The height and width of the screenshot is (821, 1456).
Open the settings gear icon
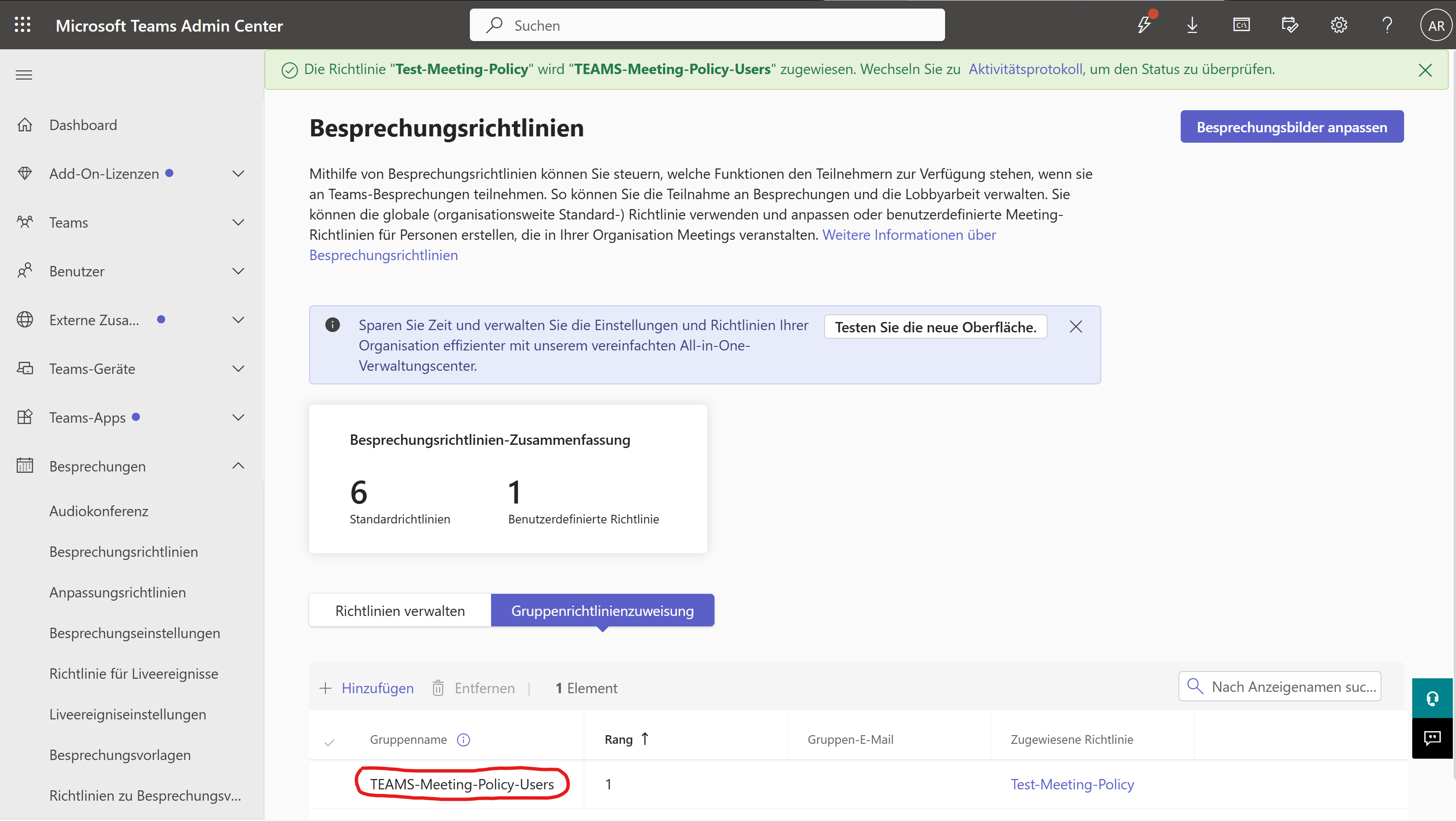coord(1339,25)
